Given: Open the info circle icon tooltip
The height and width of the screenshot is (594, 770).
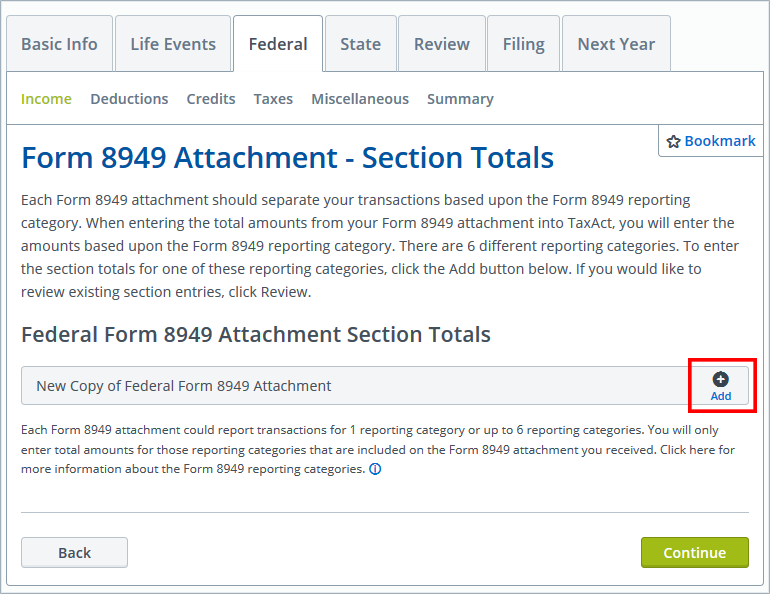Looking at the screenshot, I should [x=375, y=469].
